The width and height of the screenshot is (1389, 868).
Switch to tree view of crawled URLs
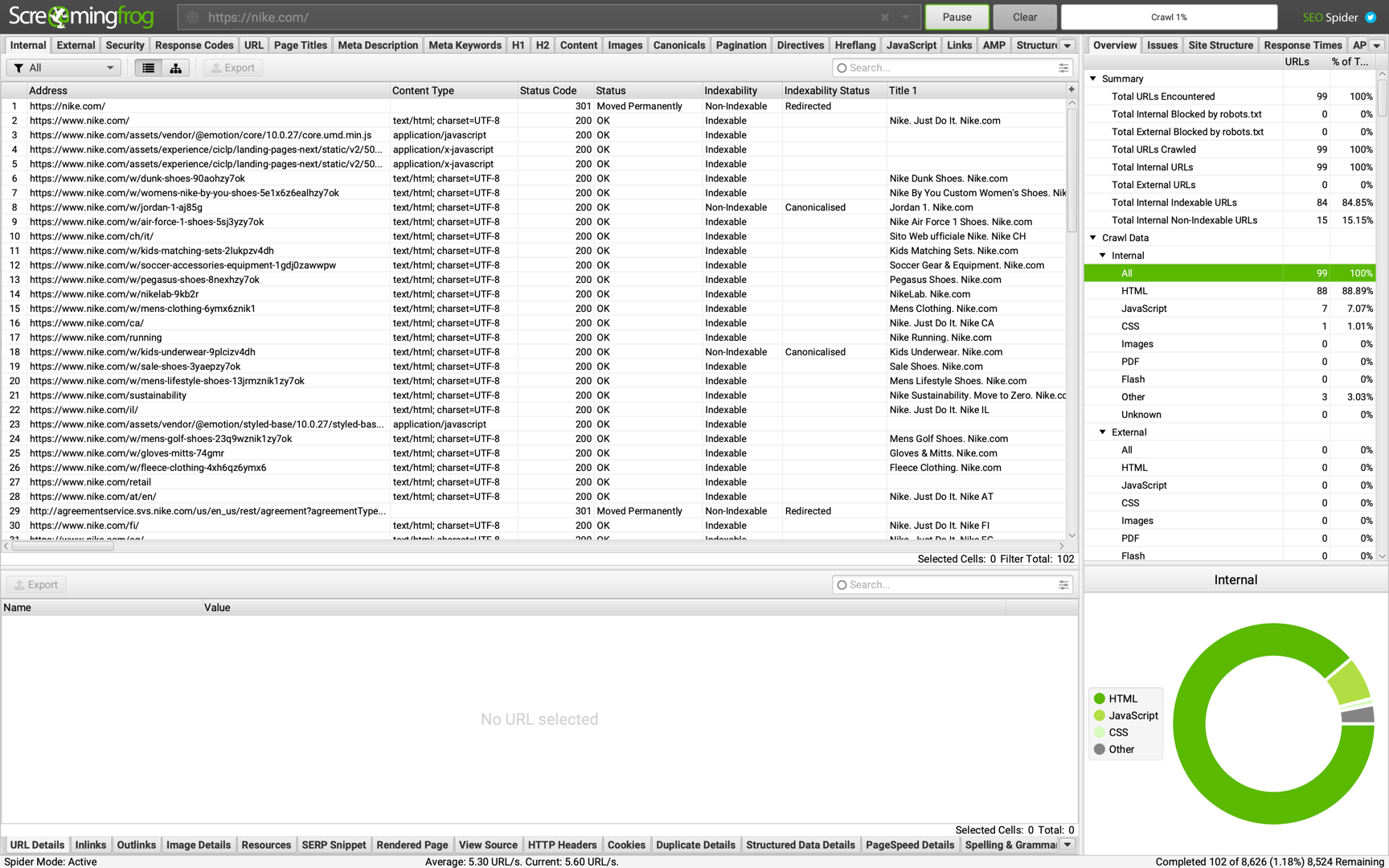[x=175, y=68]
